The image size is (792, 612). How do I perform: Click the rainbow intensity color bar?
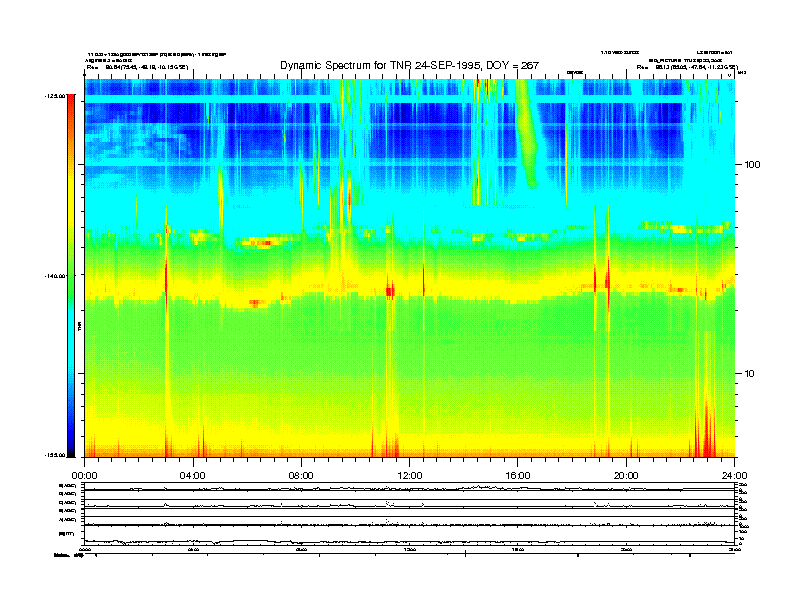pos(71,275)
